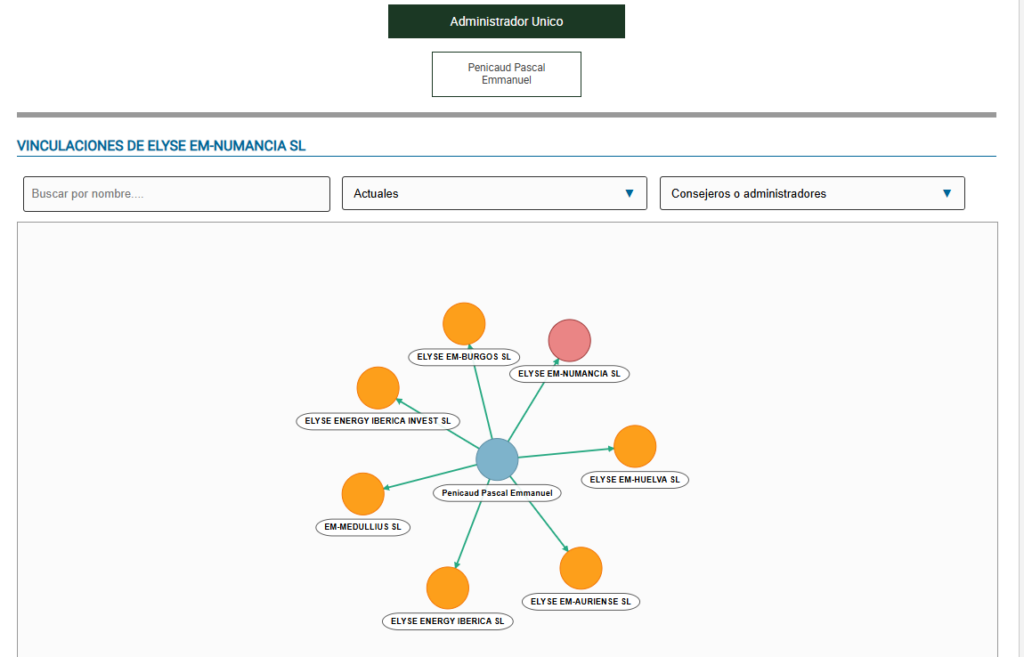Click the arrow of the Actuales dropdown
1024x657 pixels.
point(629,194)
